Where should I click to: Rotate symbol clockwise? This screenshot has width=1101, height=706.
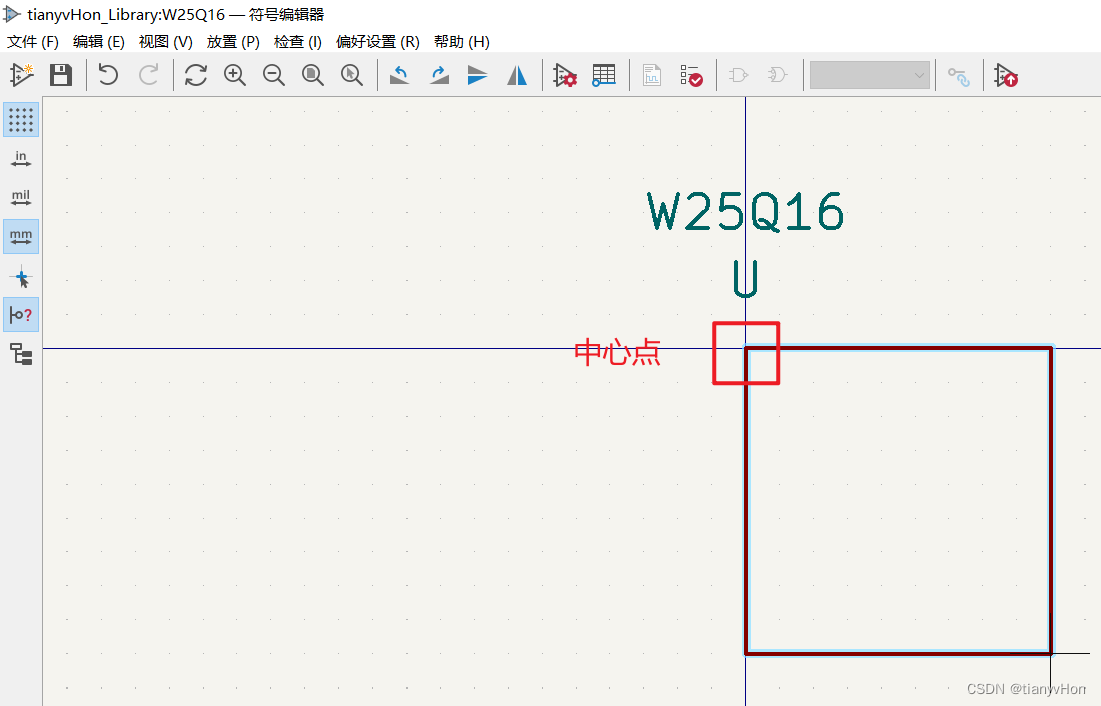click(x=439, y=74)
